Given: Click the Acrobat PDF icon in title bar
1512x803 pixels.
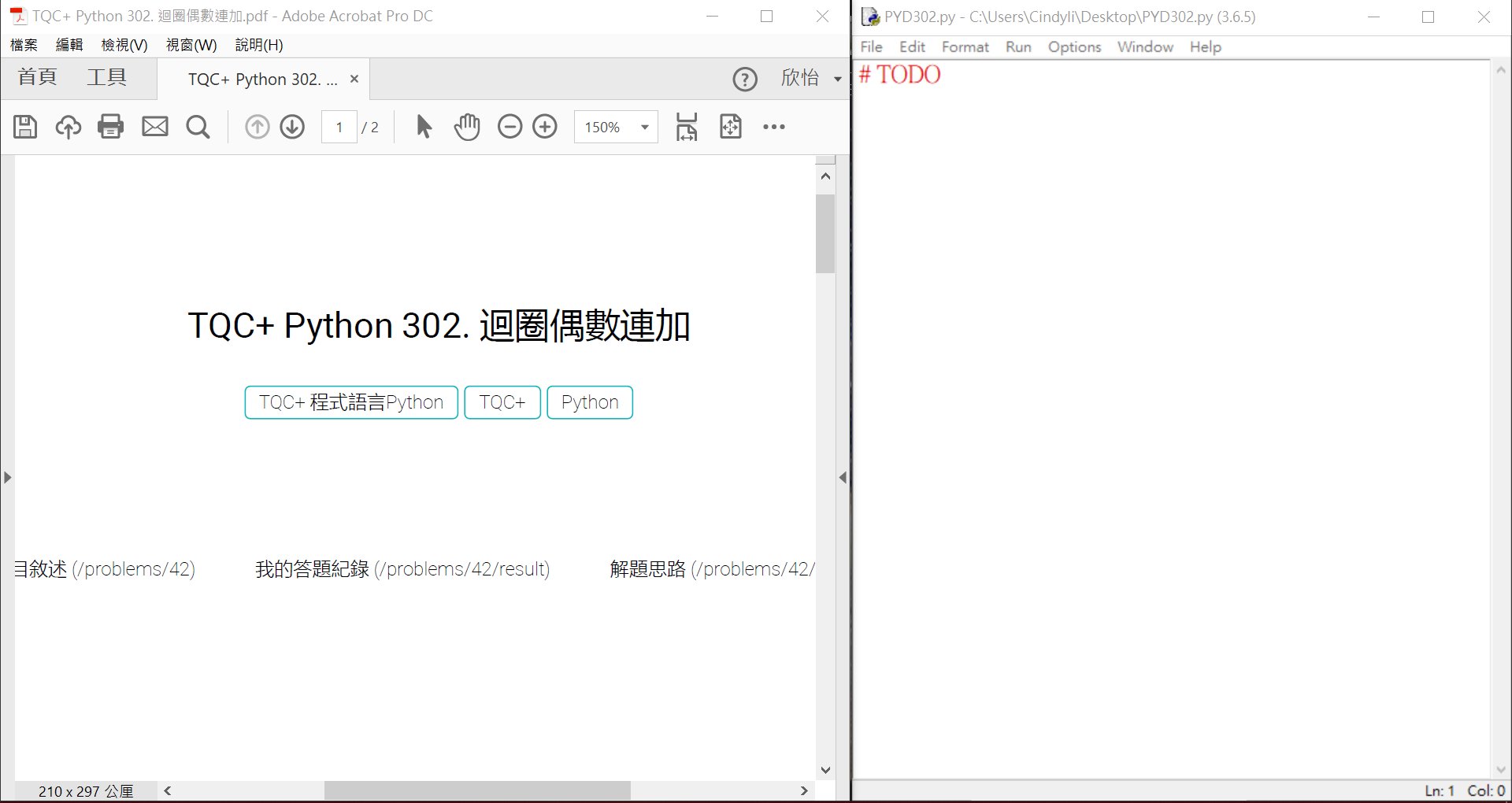Looking at the screenshot, I should [17, 16].
